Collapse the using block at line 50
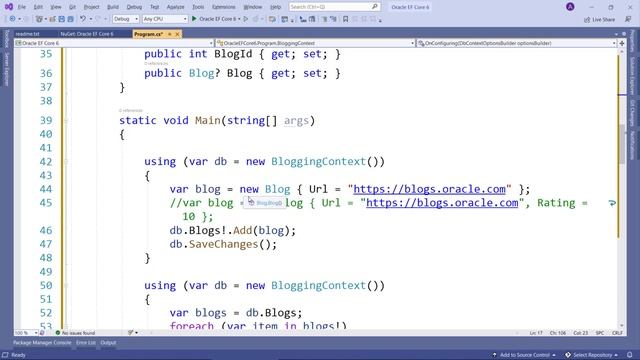The width and height of the screenshot is (640, 360). tap(66, 286)
